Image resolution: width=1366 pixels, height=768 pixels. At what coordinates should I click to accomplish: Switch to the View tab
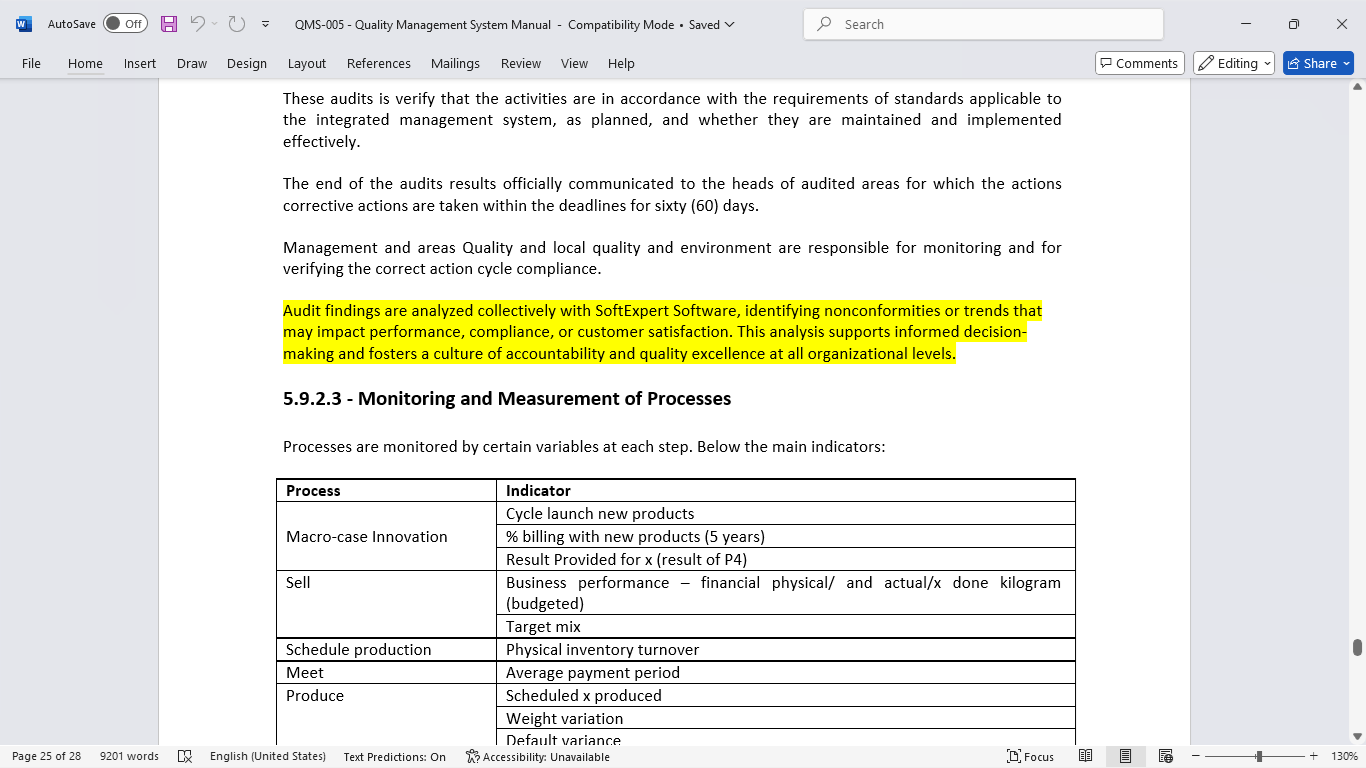[x=574, y=63]
